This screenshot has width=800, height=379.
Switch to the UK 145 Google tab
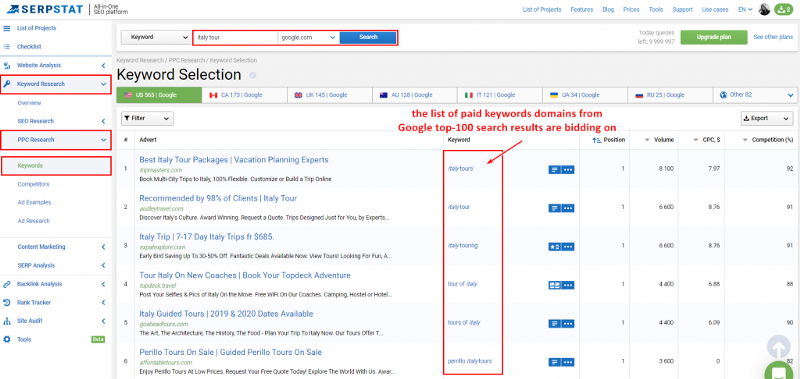330,95
